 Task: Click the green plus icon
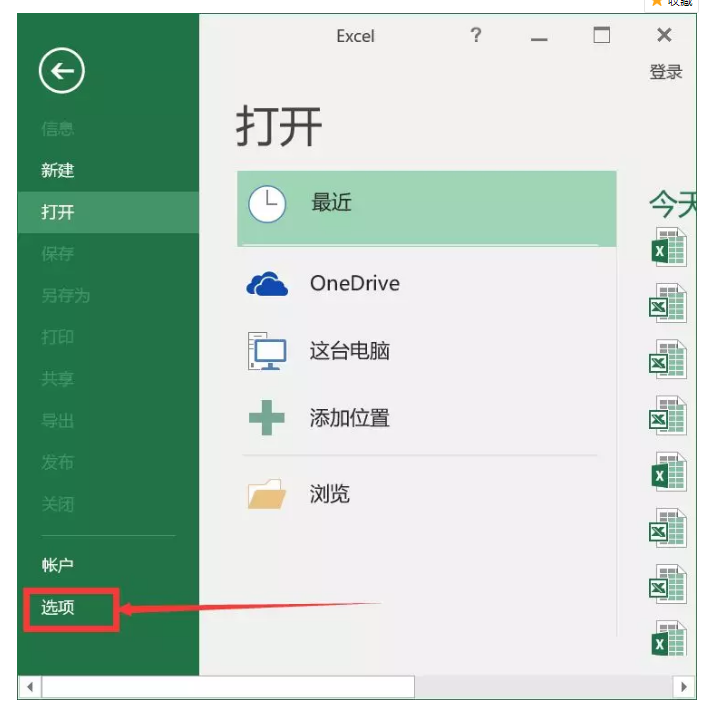tap(267, 417)
